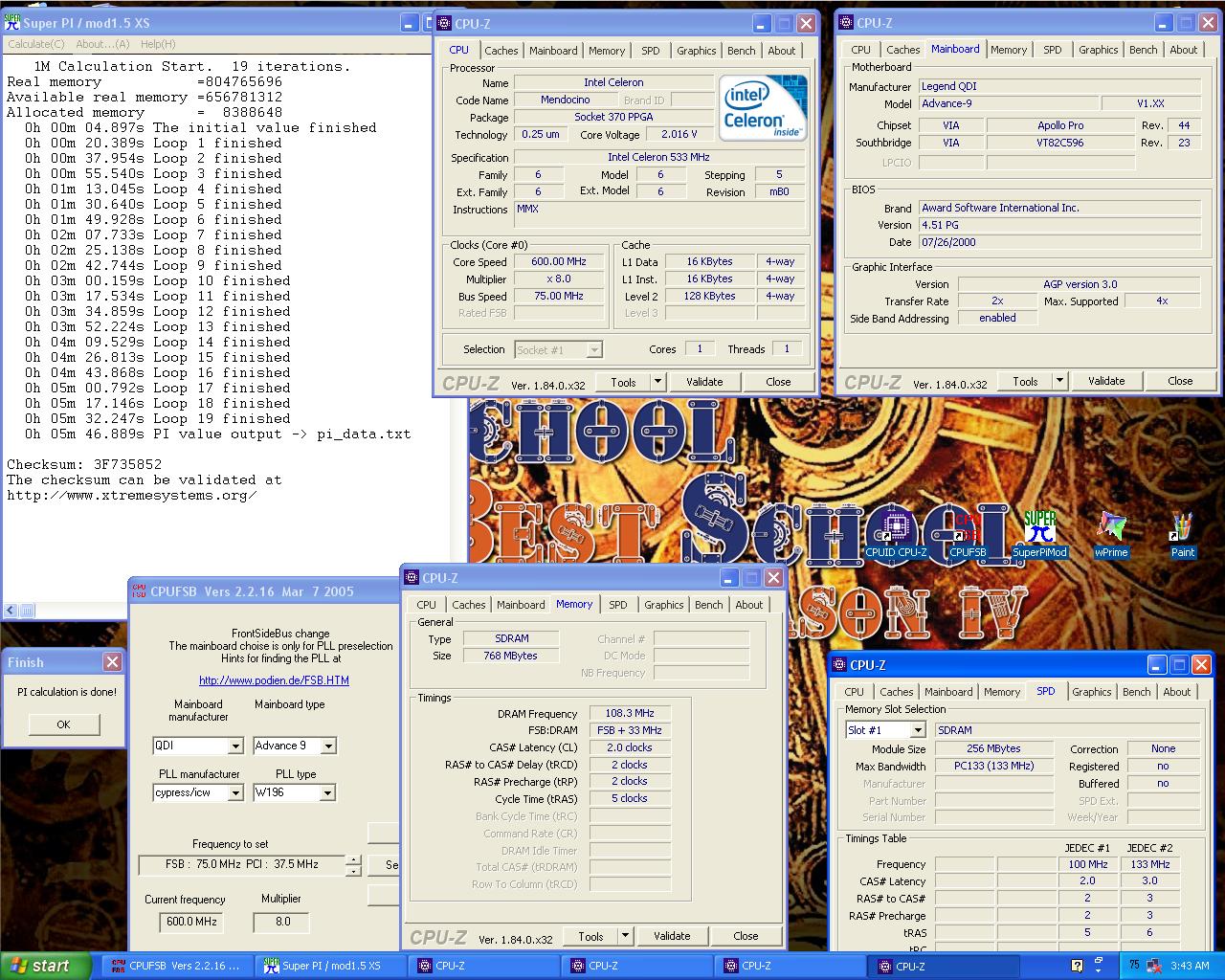The width and height of the screenshot is (1225, 980).
Task: Click the DRAM Frequency 108.3 MHz value
Action: [x=630, y=714]
